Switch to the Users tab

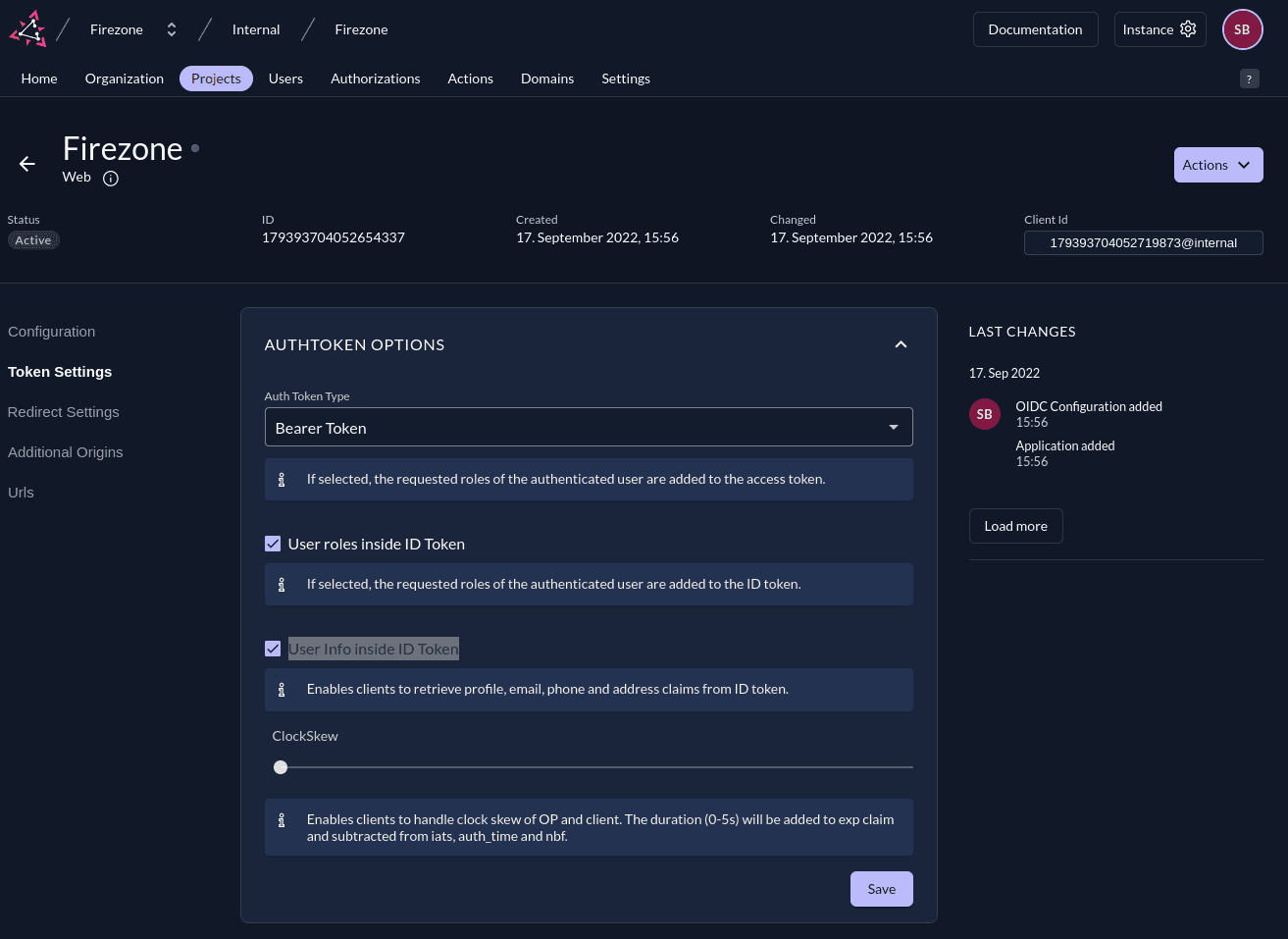[285, 78]
